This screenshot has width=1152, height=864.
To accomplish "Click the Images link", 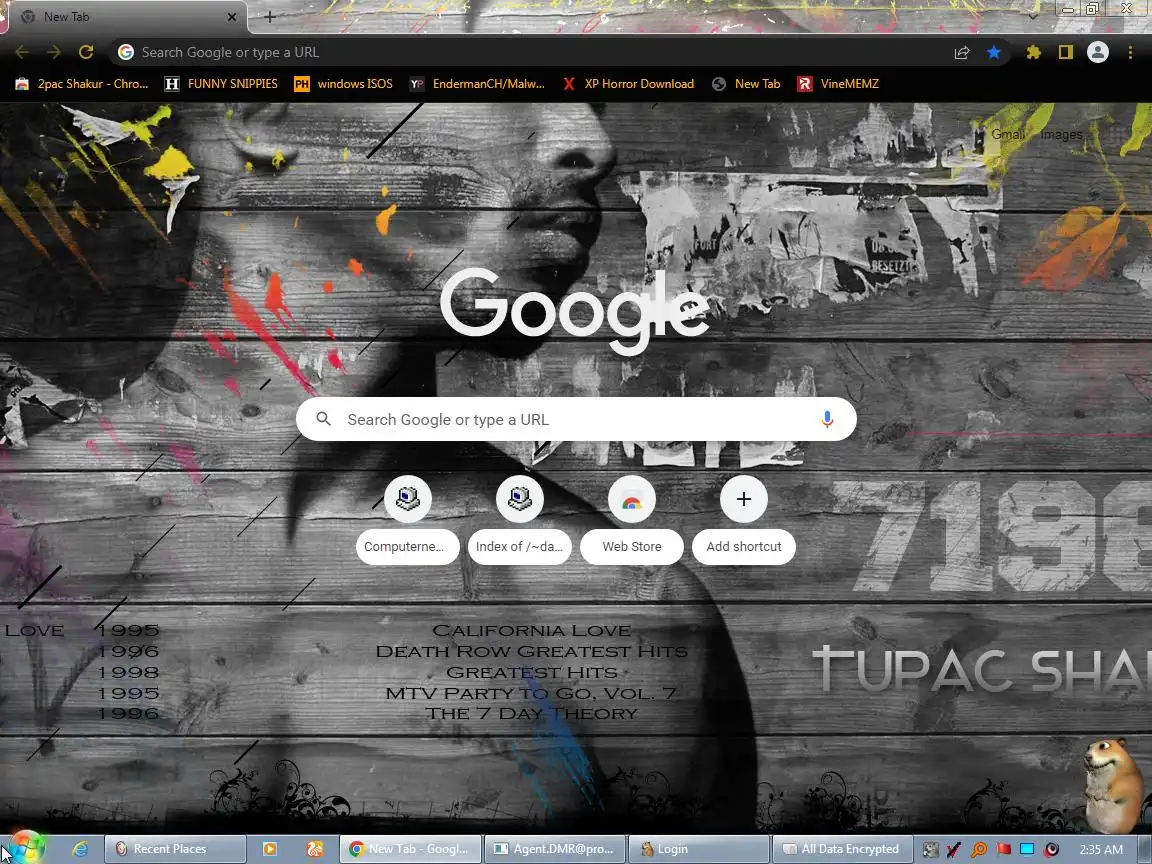I will click(1061, 134).
